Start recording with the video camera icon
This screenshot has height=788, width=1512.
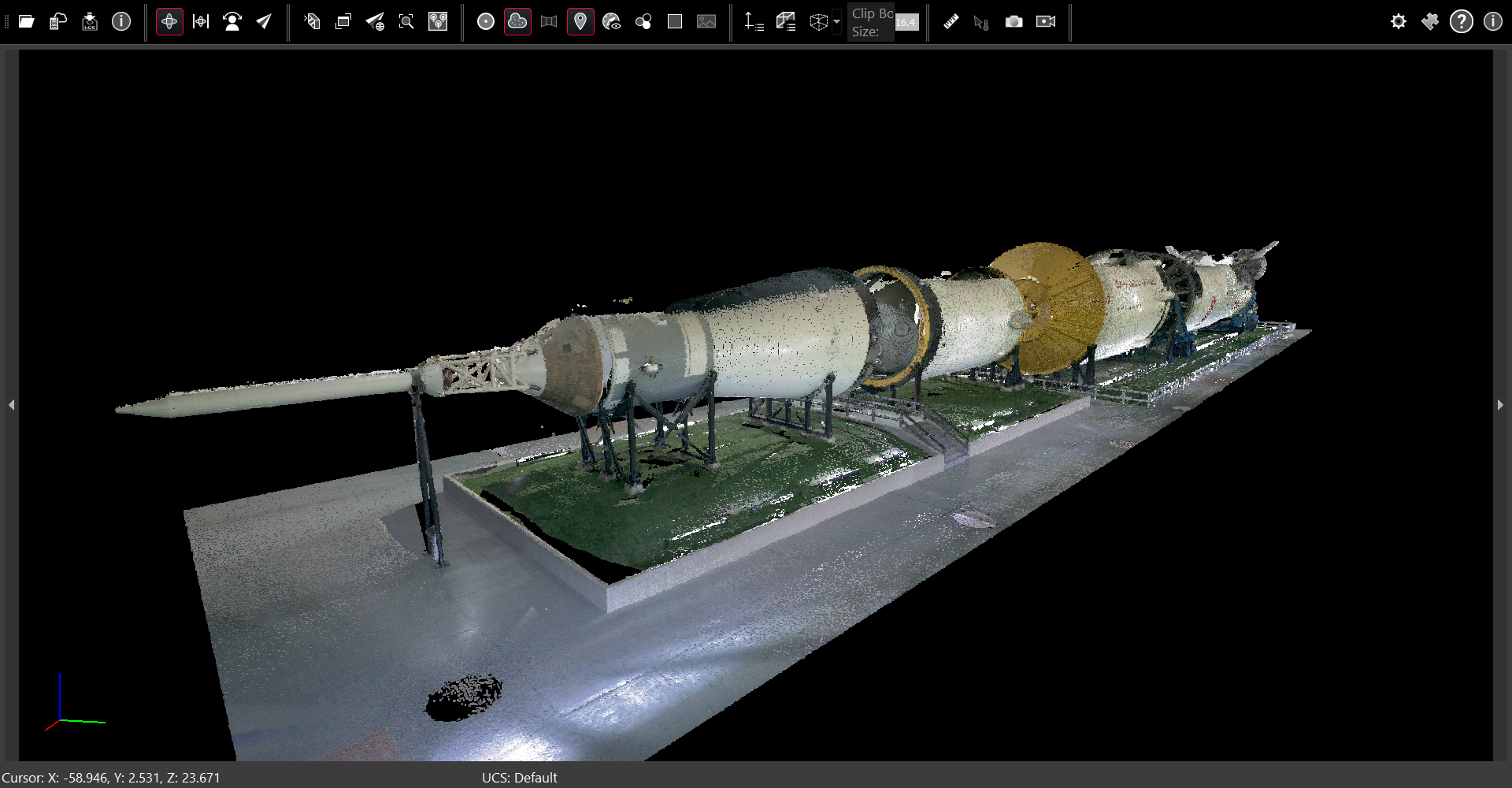1046,21
